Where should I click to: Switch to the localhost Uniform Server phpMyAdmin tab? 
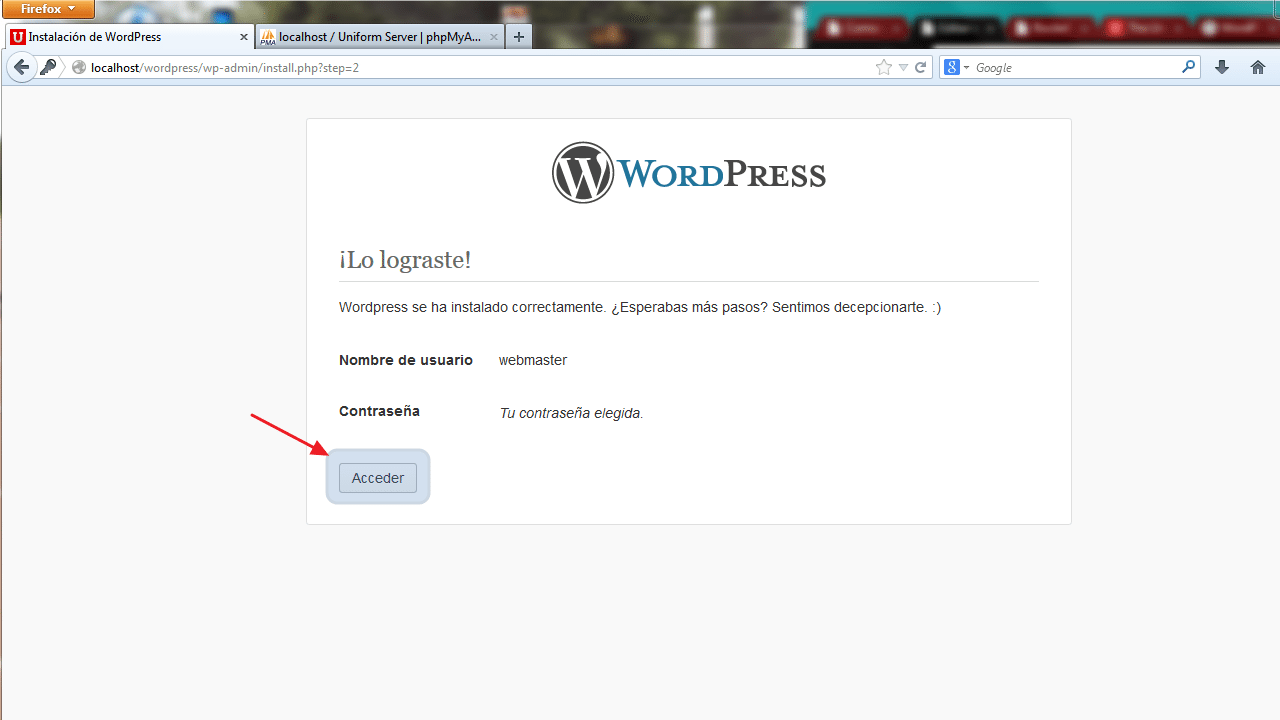[x=380, y=37]
